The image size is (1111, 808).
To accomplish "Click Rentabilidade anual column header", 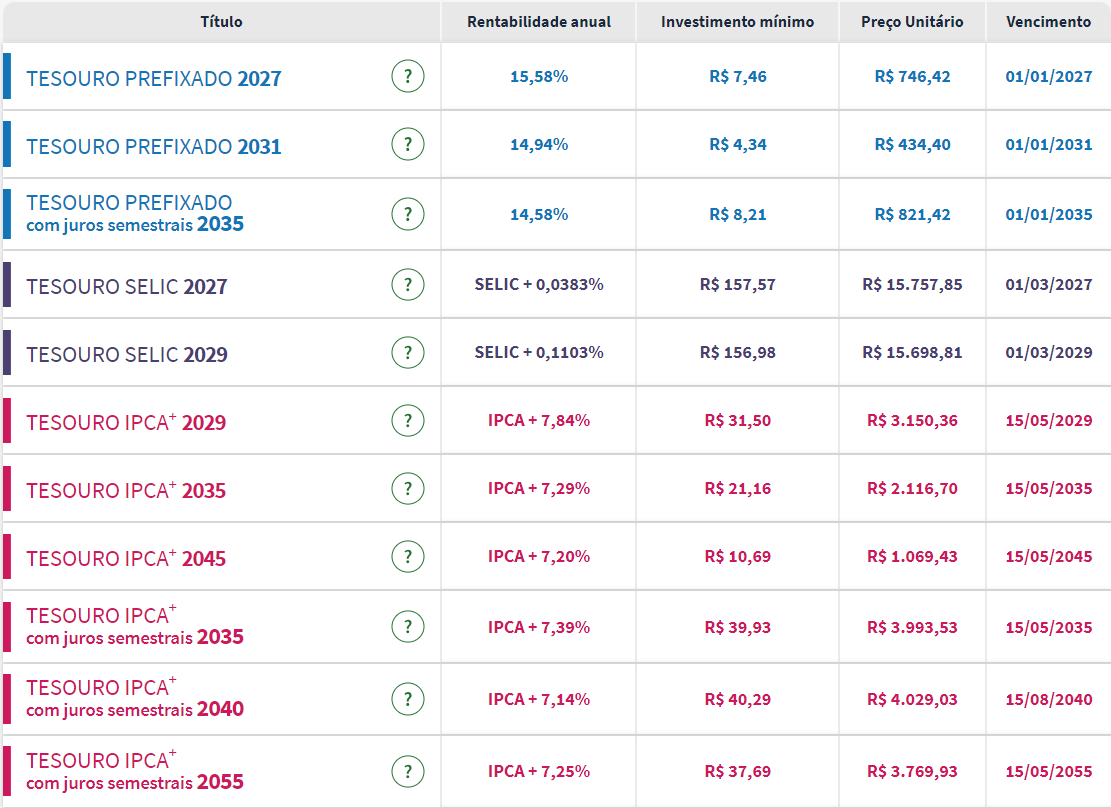I will point(538,22).
